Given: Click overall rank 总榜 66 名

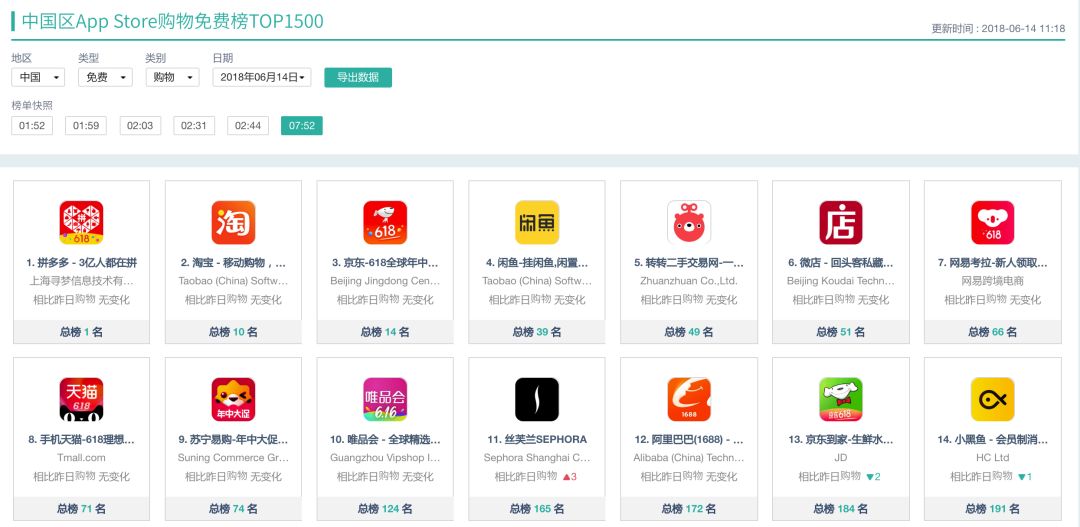Looking at the screenshot, I should coord(993,332).
